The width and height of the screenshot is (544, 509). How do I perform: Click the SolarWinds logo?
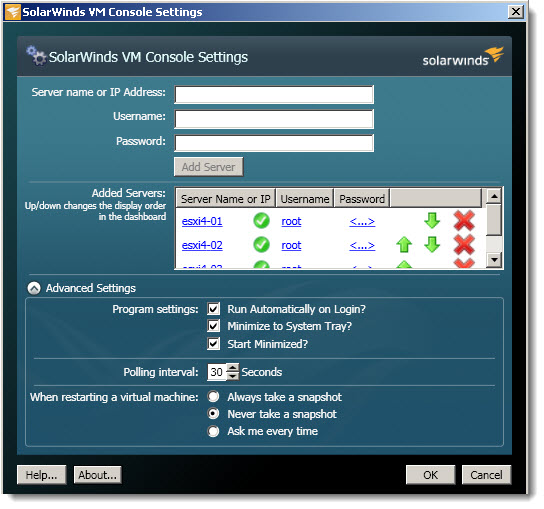pos(463,57)
